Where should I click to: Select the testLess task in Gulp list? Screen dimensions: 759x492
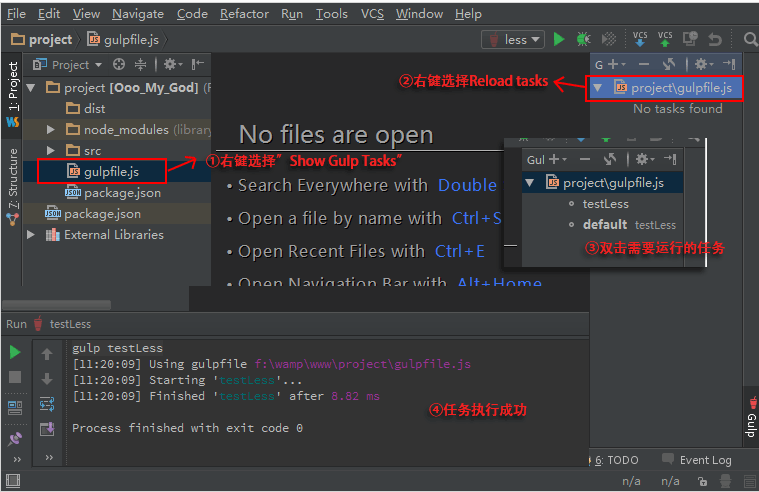tap(605, 204)
